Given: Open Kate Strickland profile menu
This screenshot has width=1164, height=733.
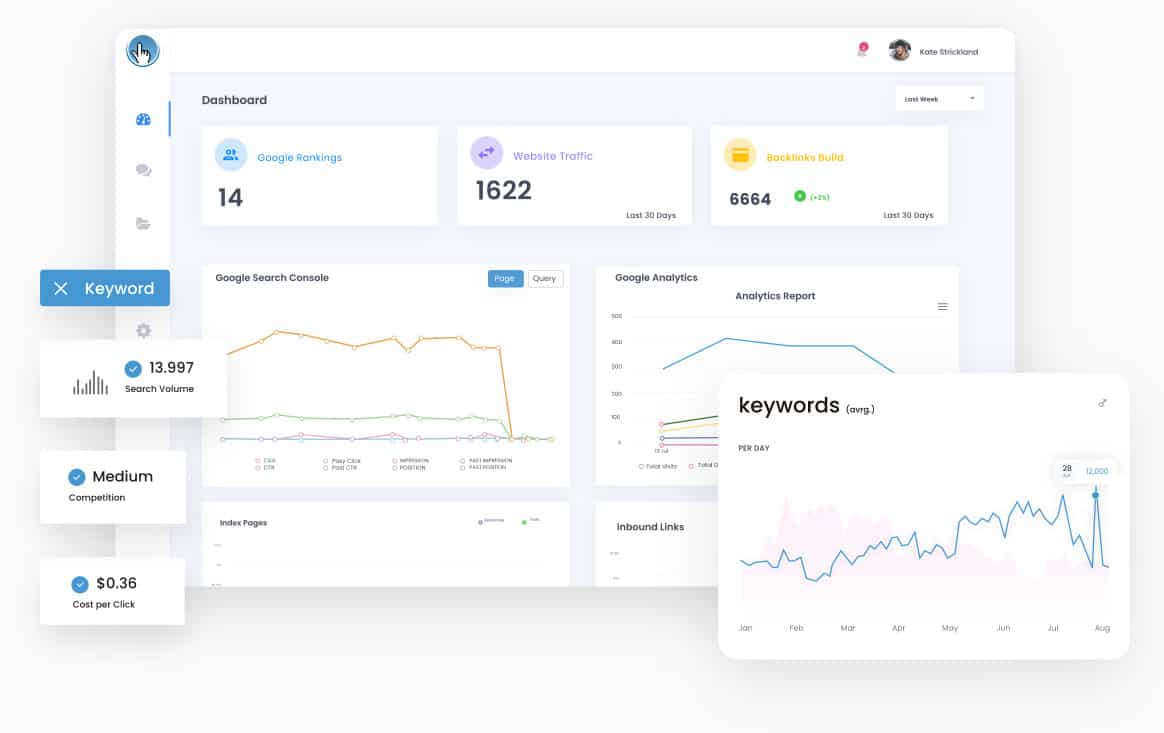Looking at the screenshot, I should pos(934,51).
